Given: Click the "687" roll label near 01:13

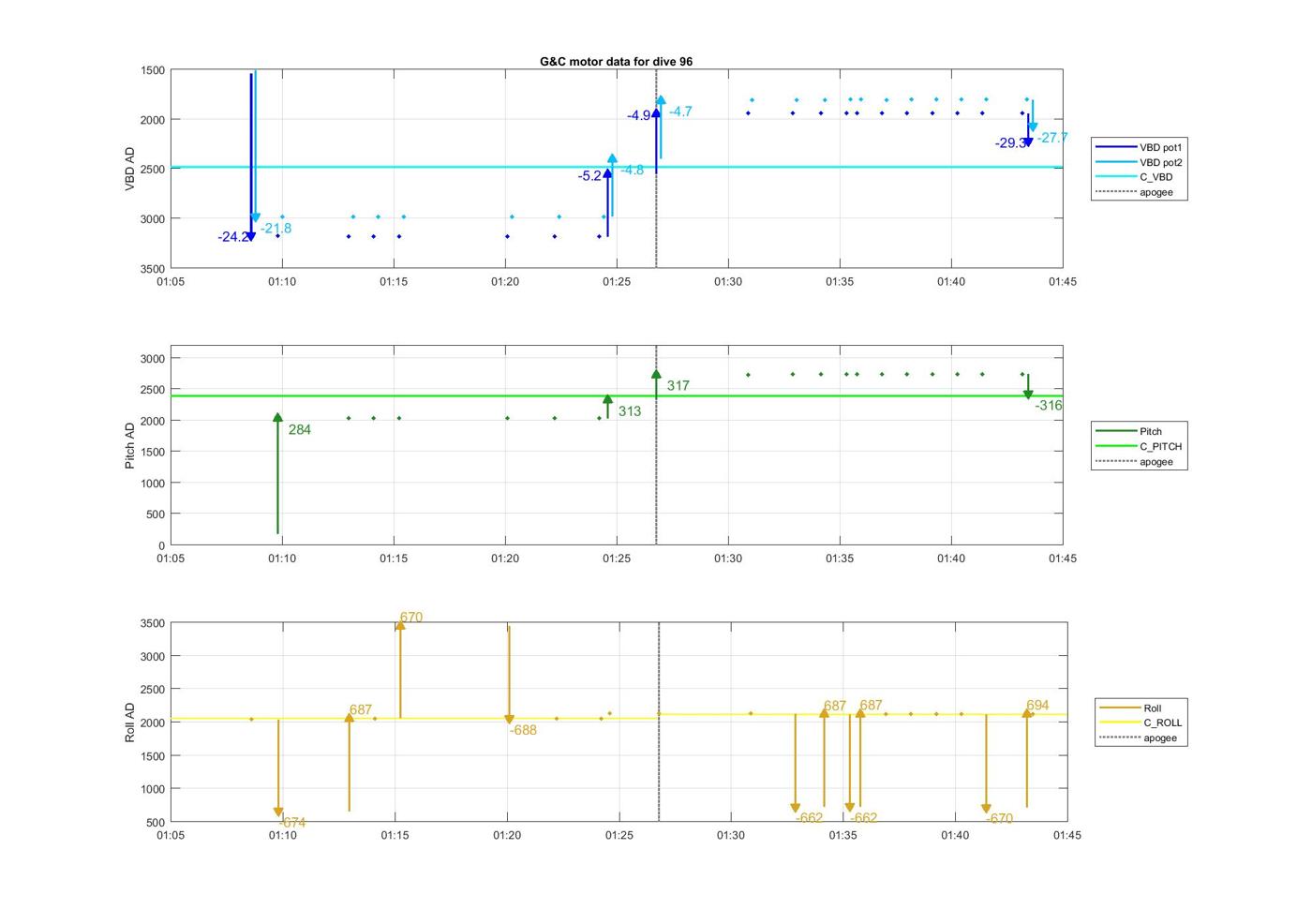Looking at the screenshot, I should point(361,709).
